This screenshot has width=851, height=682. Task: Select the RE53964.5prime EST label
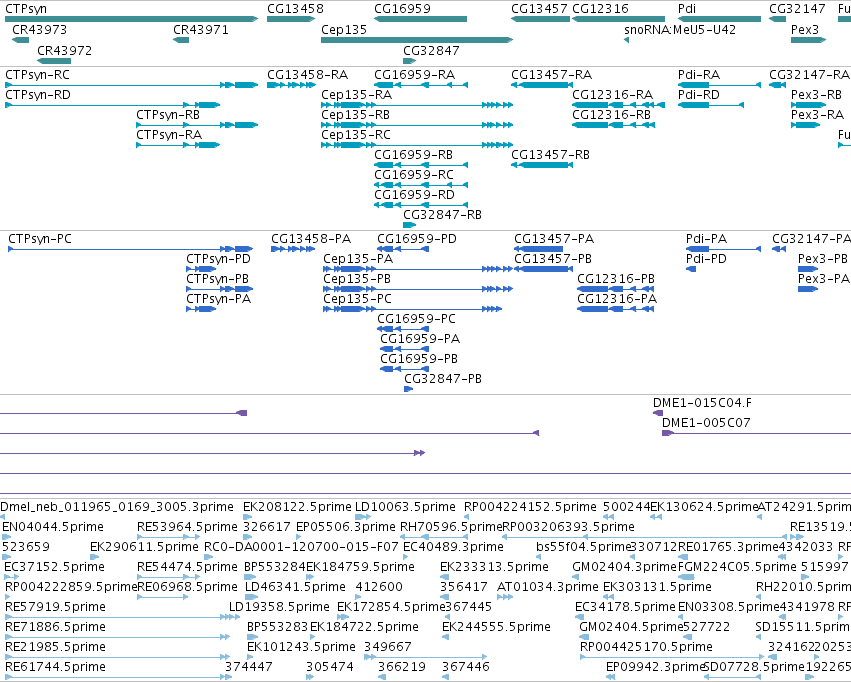[x=187, y=527]
